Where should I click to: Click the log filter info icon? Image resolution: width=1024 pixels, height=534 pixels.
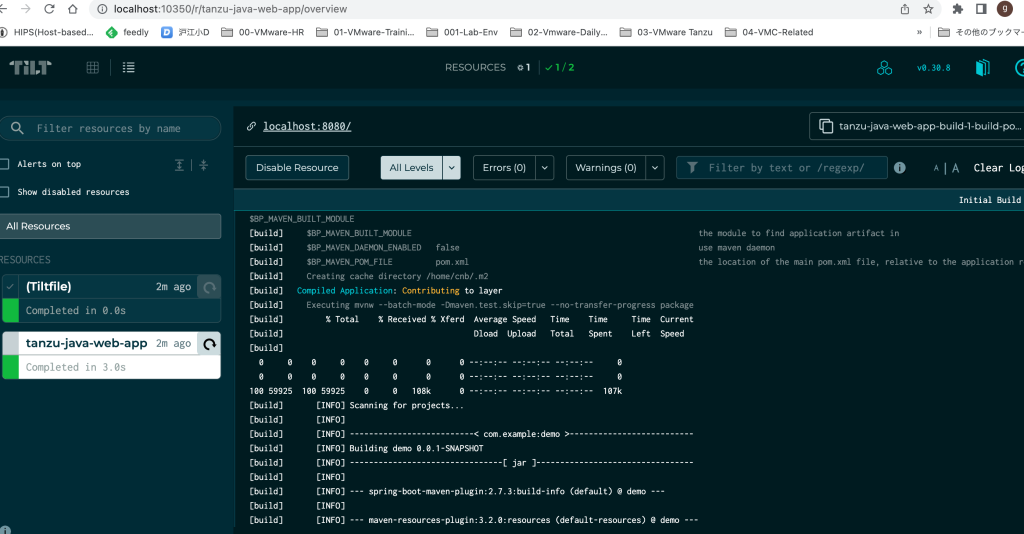pos(900,168)
